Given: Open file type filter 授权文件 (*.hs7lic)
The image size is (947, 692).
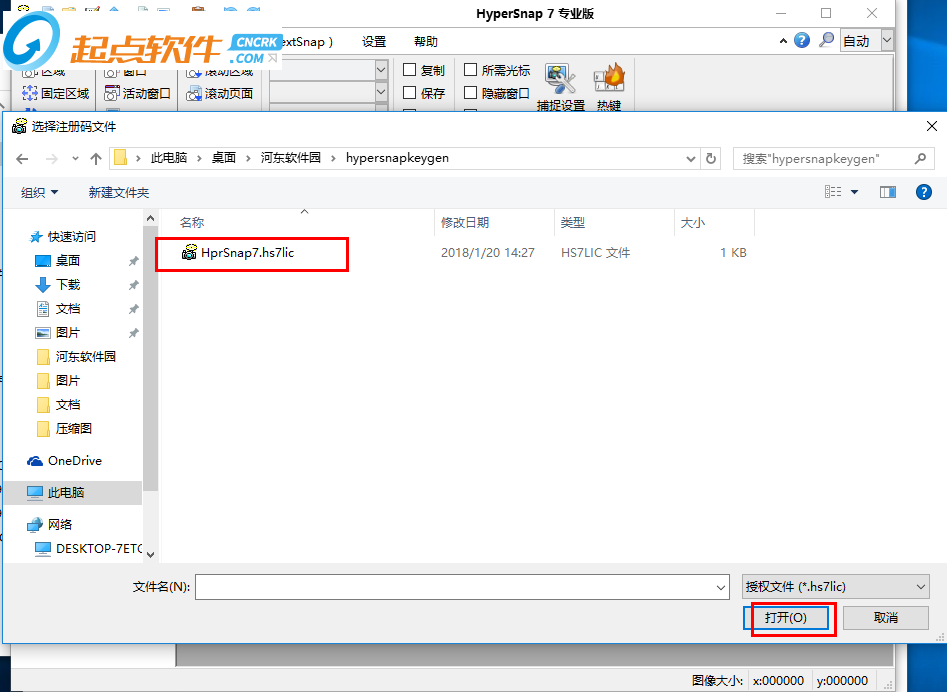Looking at the screenshot, I should (835, 587).
